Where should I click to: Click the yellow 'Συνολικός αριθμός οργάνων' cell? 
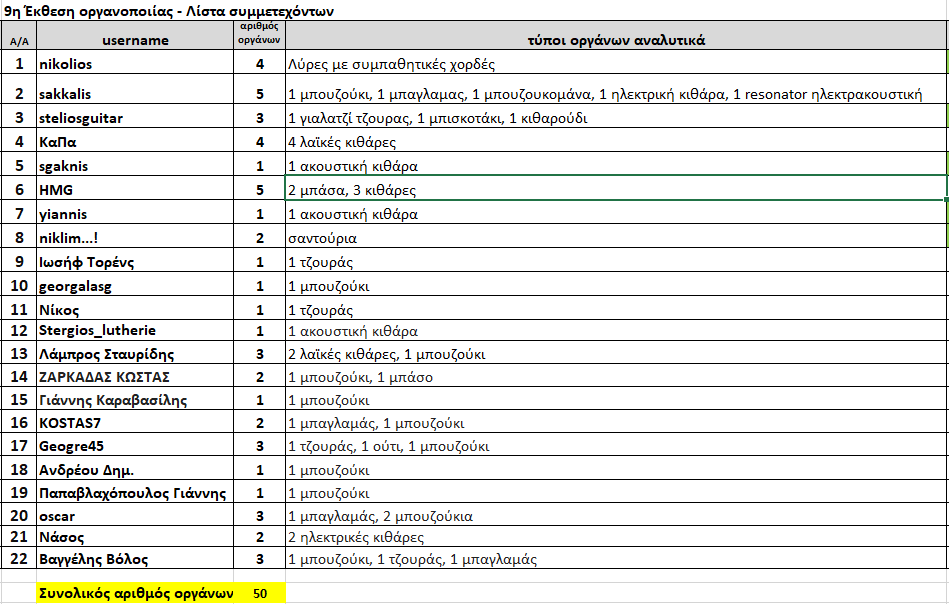coord(135,593)
